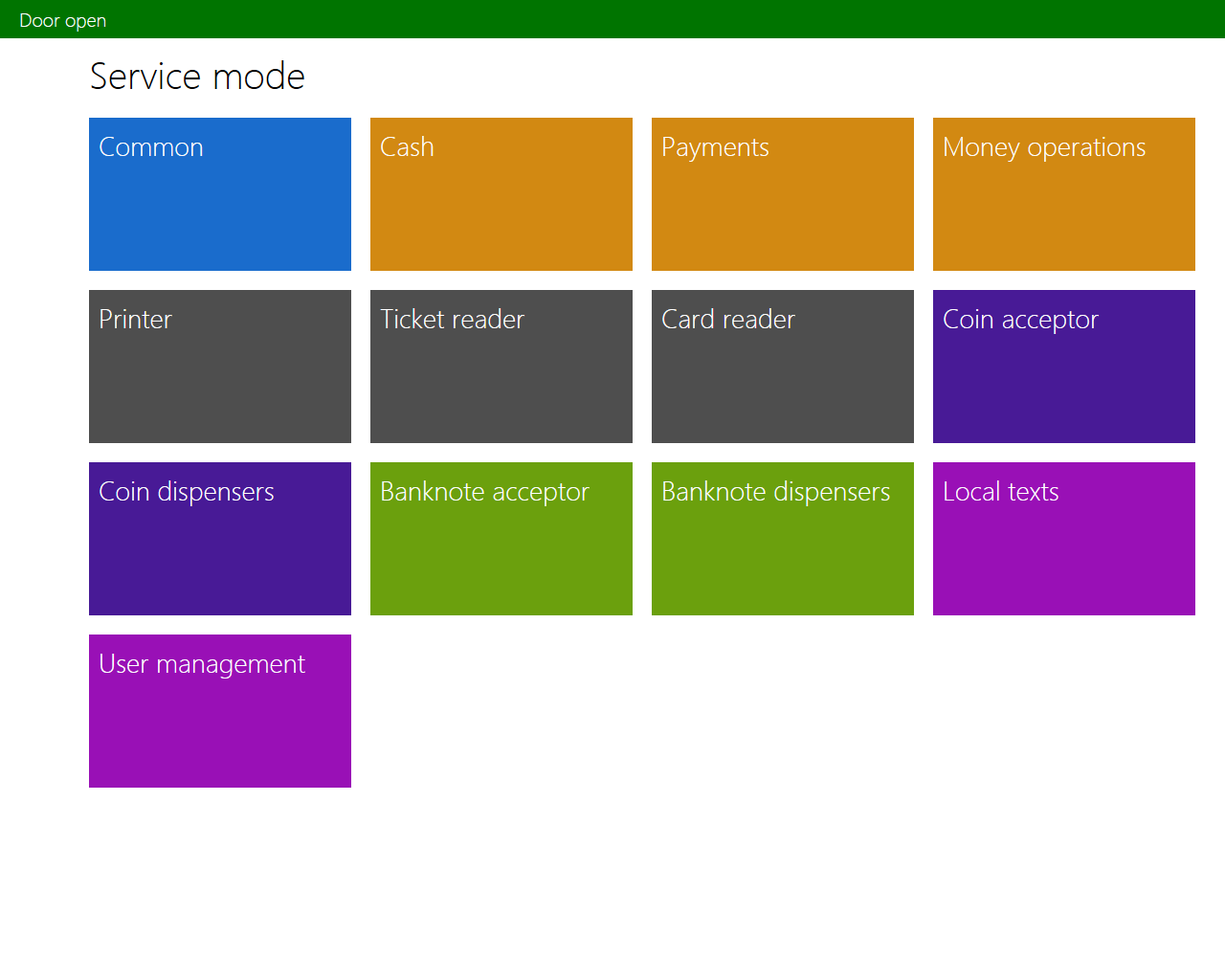Click the 'Coin acceptor' label text

point(1020,320)
